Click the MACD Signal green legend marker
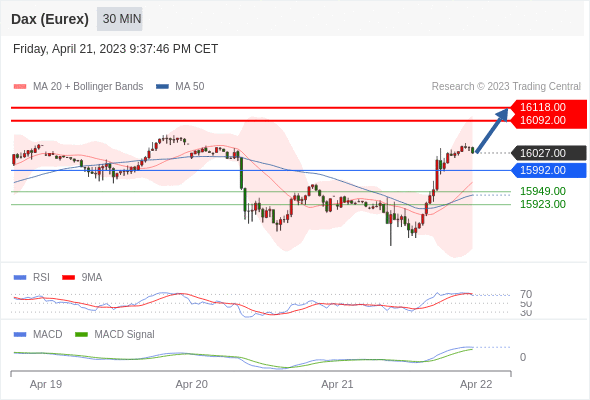The image size is (590, 400). [x=81, y=335]
